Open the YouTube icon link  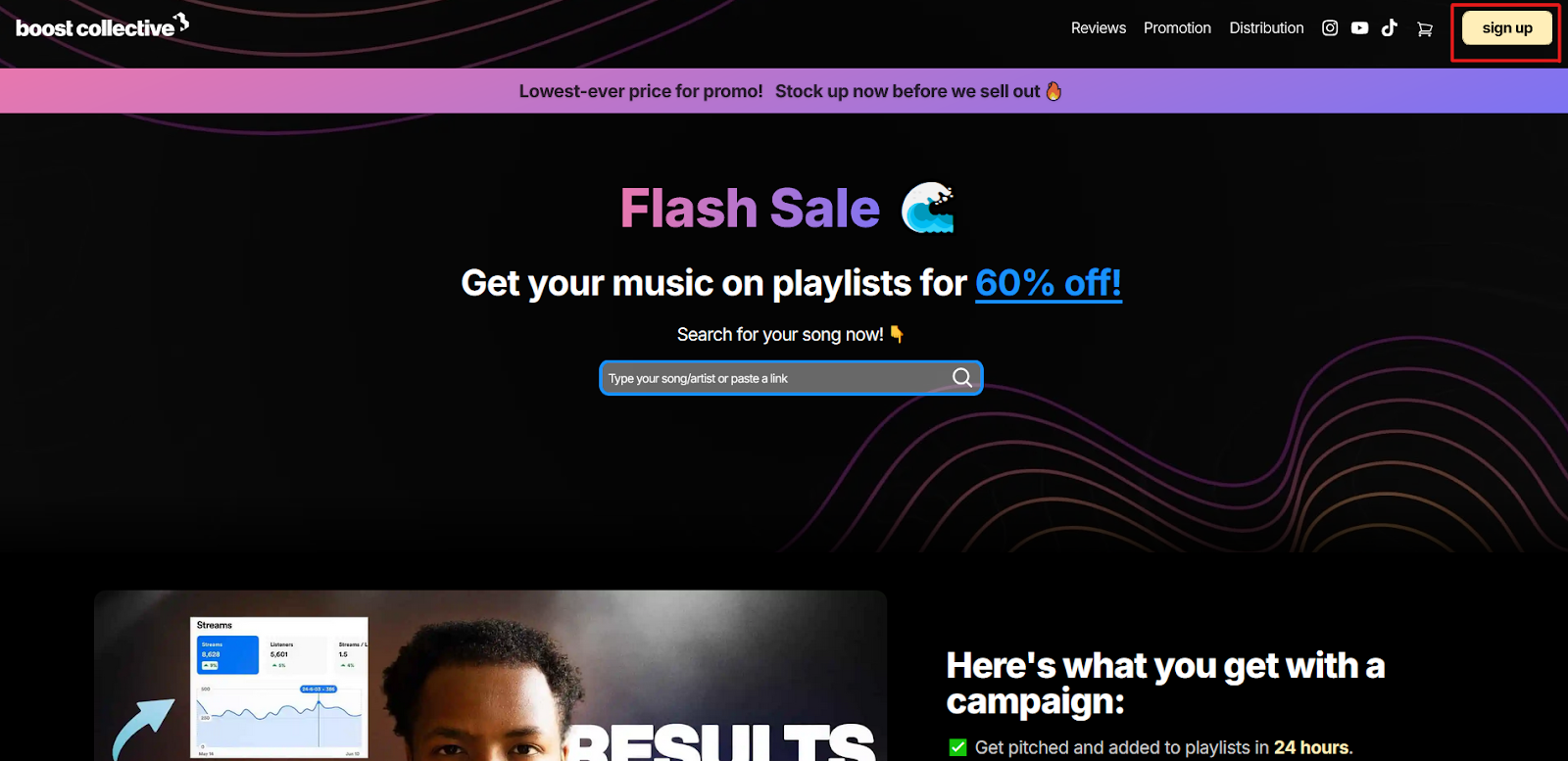coord(1359,28)
